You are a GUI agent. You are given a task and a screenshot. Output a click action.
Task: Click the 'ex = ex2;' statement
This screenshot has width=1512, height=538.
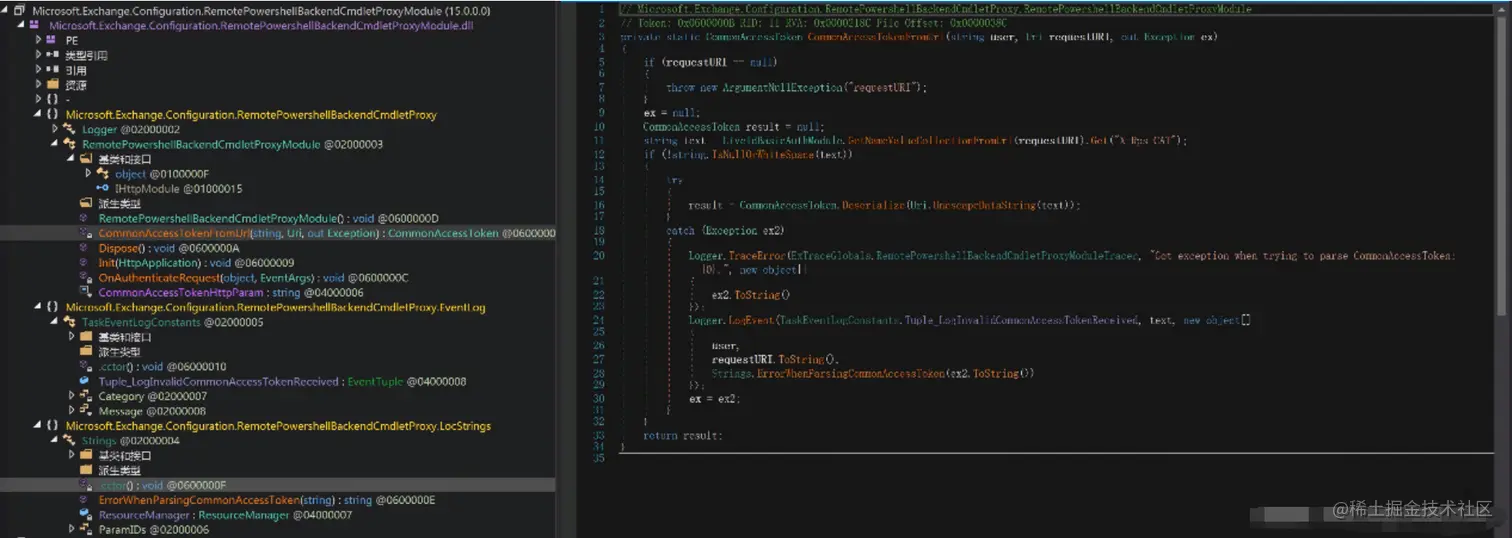[x=713, y=399]
